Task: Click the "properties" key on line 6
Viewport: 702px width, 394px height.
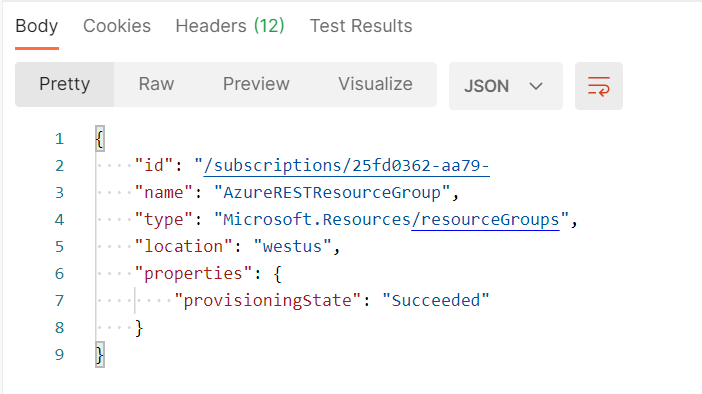Action: [x=193, y=274]
